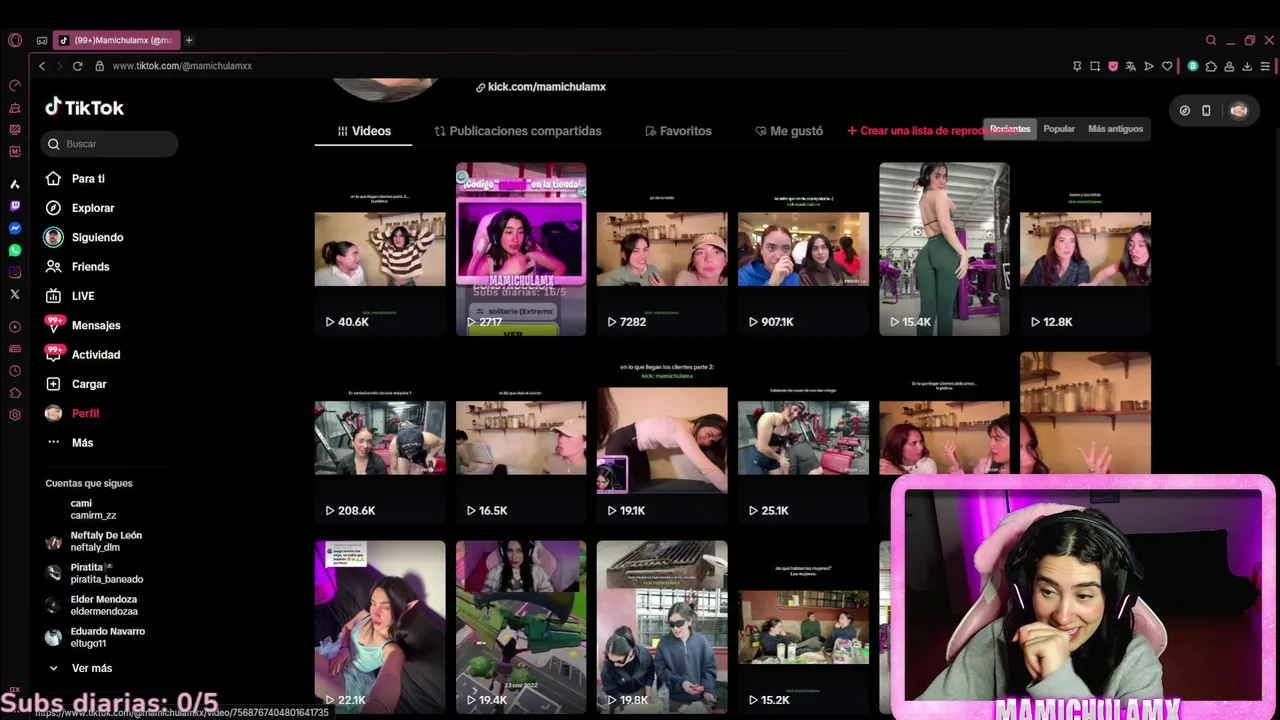Open GX Control speedometer in sidebar
Image resolution: width=1280 pixels, height=720 pixels.
pyautogui.click(x=14, y=86)
